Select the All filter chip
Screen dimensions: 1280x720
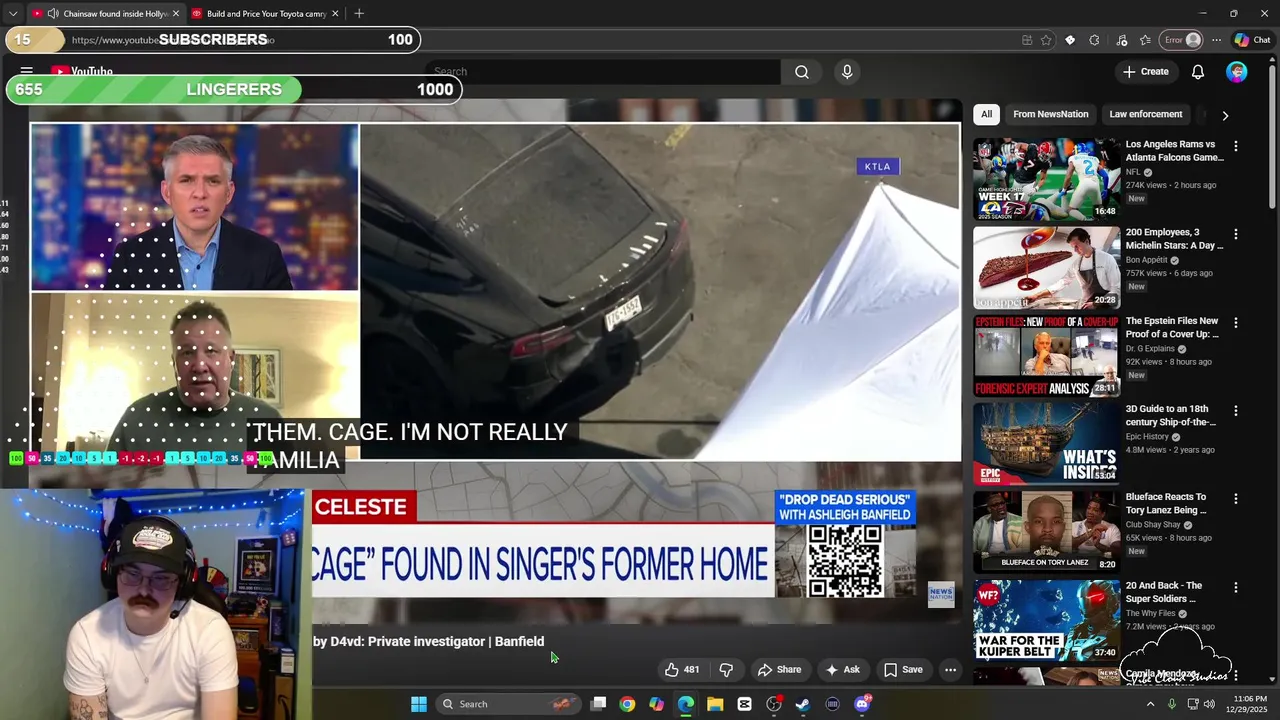pos(986,114)
